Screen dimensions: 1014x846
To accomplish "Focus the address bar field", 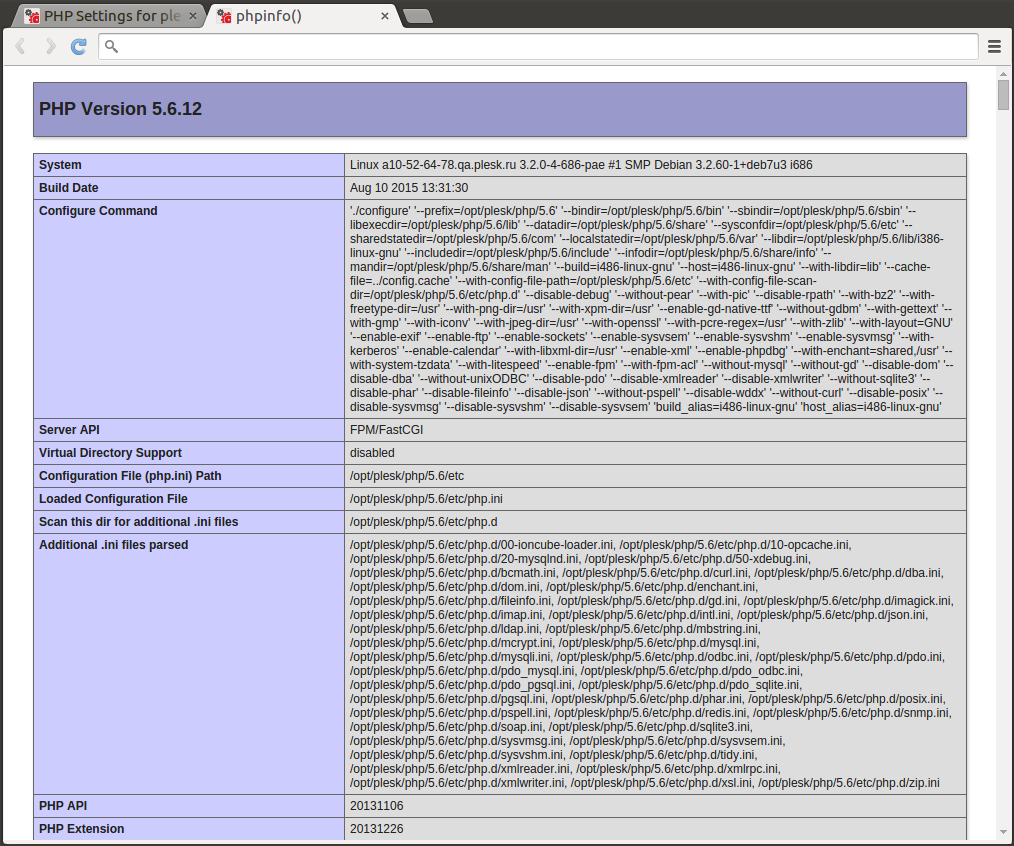I will pyautogui.click(x=538, y=47).
